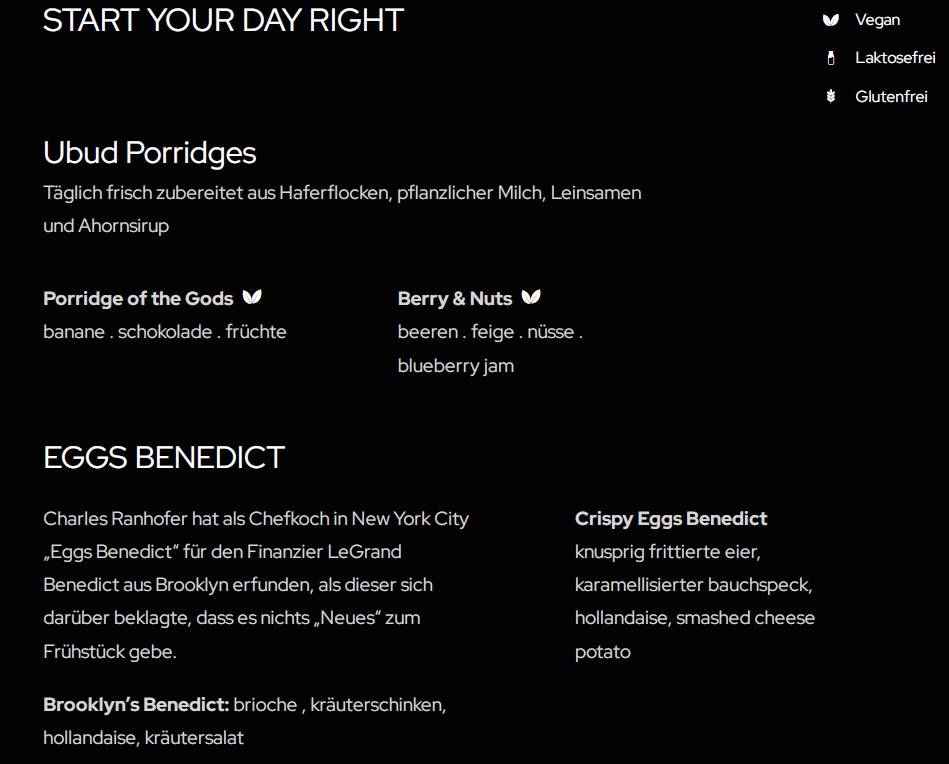Click the Ubud Porridges heading
The height and width of the screenshot is (764, 949).
pyautogui.click(x=149, y=153)
